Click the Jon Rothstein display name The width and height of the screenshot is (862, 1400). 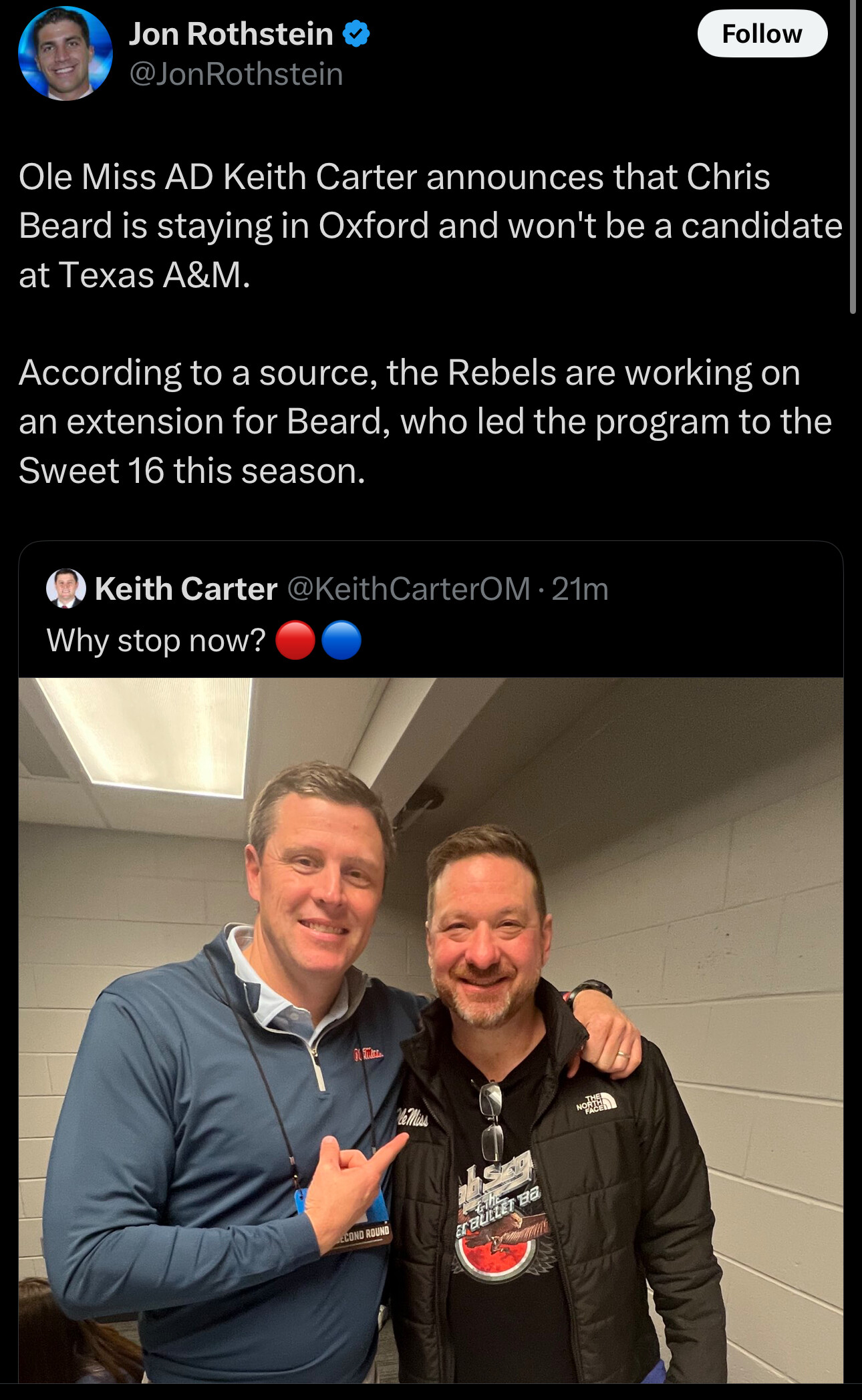tap(231, 33)
